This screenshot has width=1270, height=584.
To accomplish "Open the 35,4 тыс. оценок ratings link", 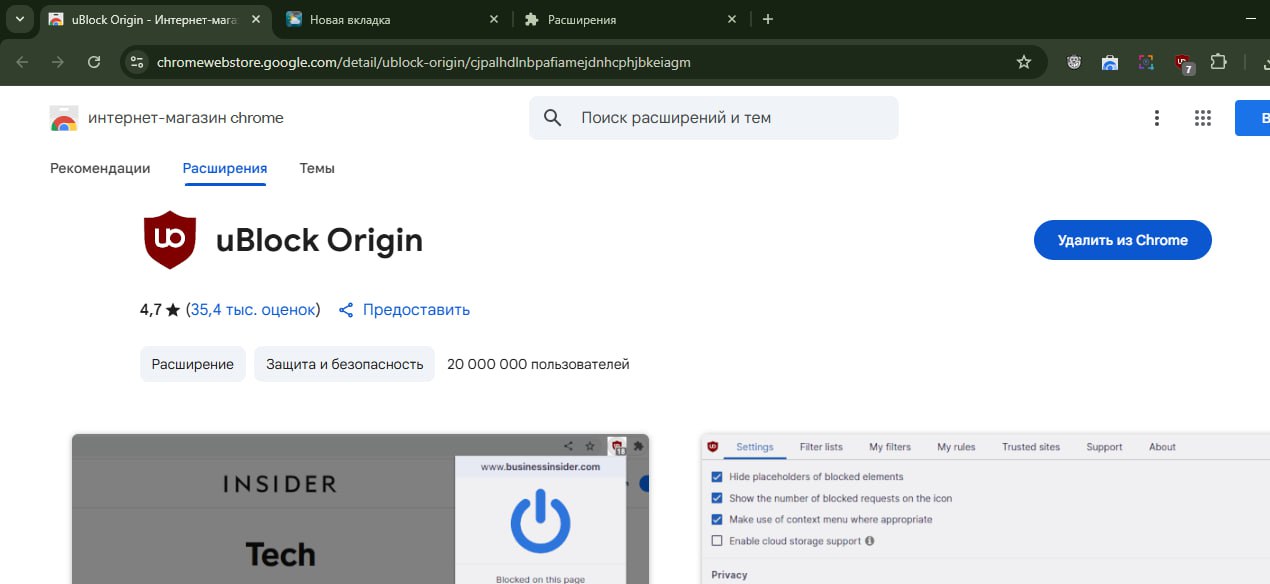I will pos(253,310).
